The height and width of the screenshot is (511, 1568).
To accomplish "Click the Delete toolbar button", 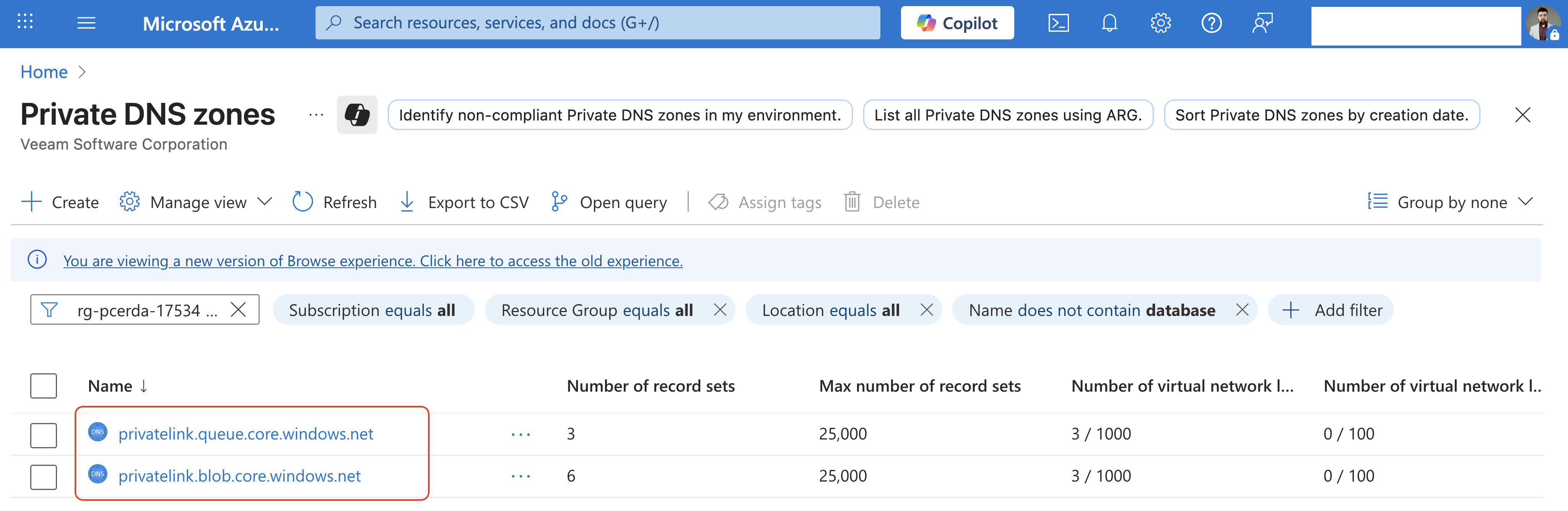I will (882, 202).
